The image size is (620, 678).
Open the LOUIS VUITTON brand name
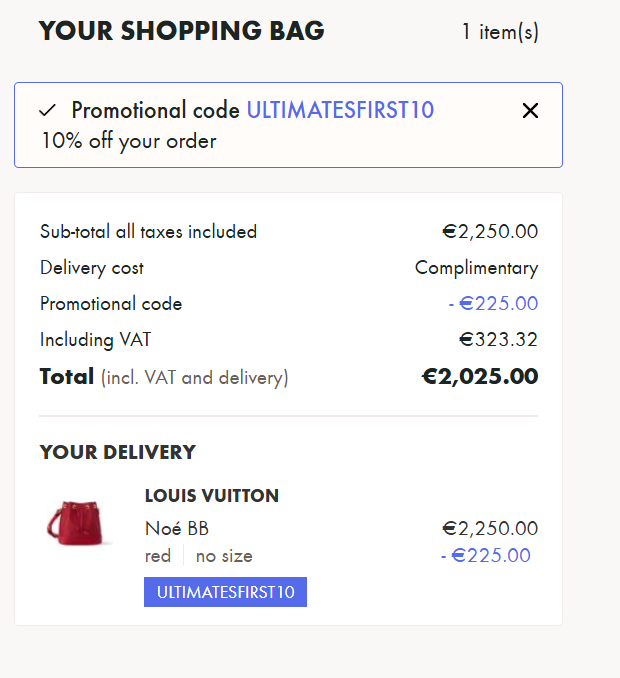click(x=212, y=496)
